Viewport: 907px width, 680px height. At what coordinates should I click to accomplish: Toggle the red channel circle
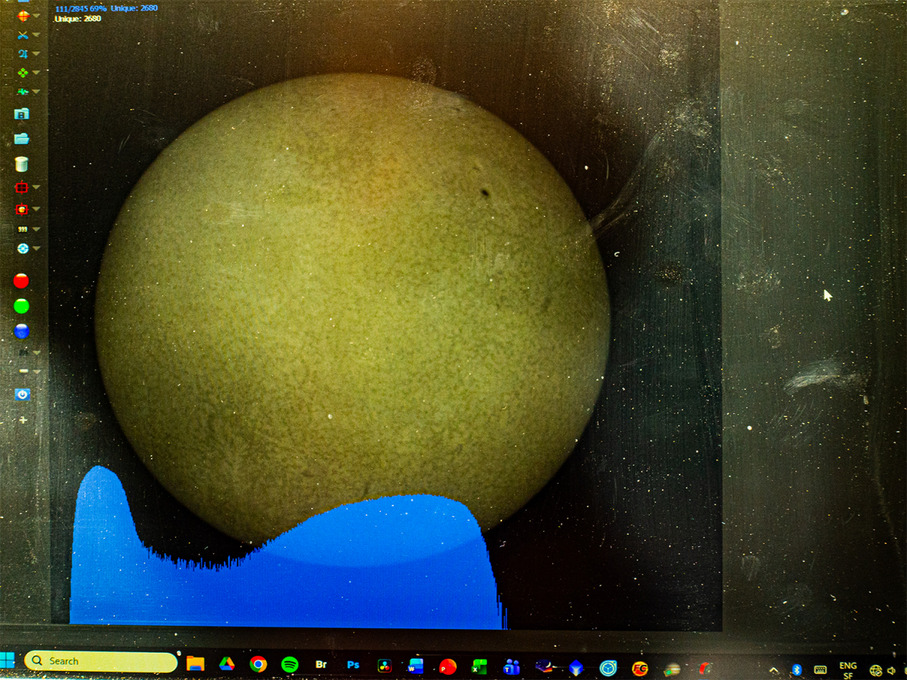point(21,281)
